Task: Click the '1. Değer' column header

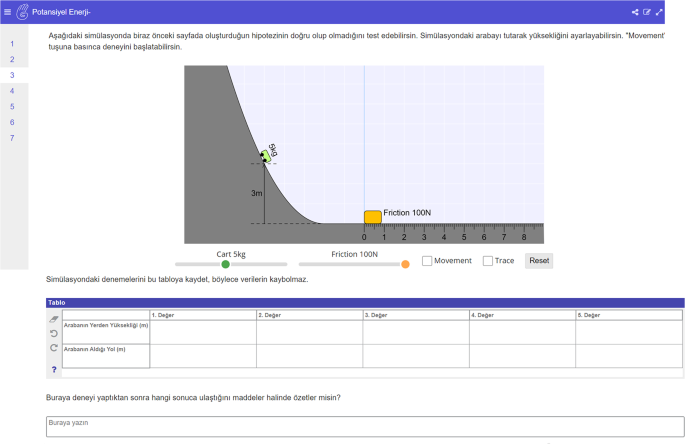Action: click(x=203, y=315)
